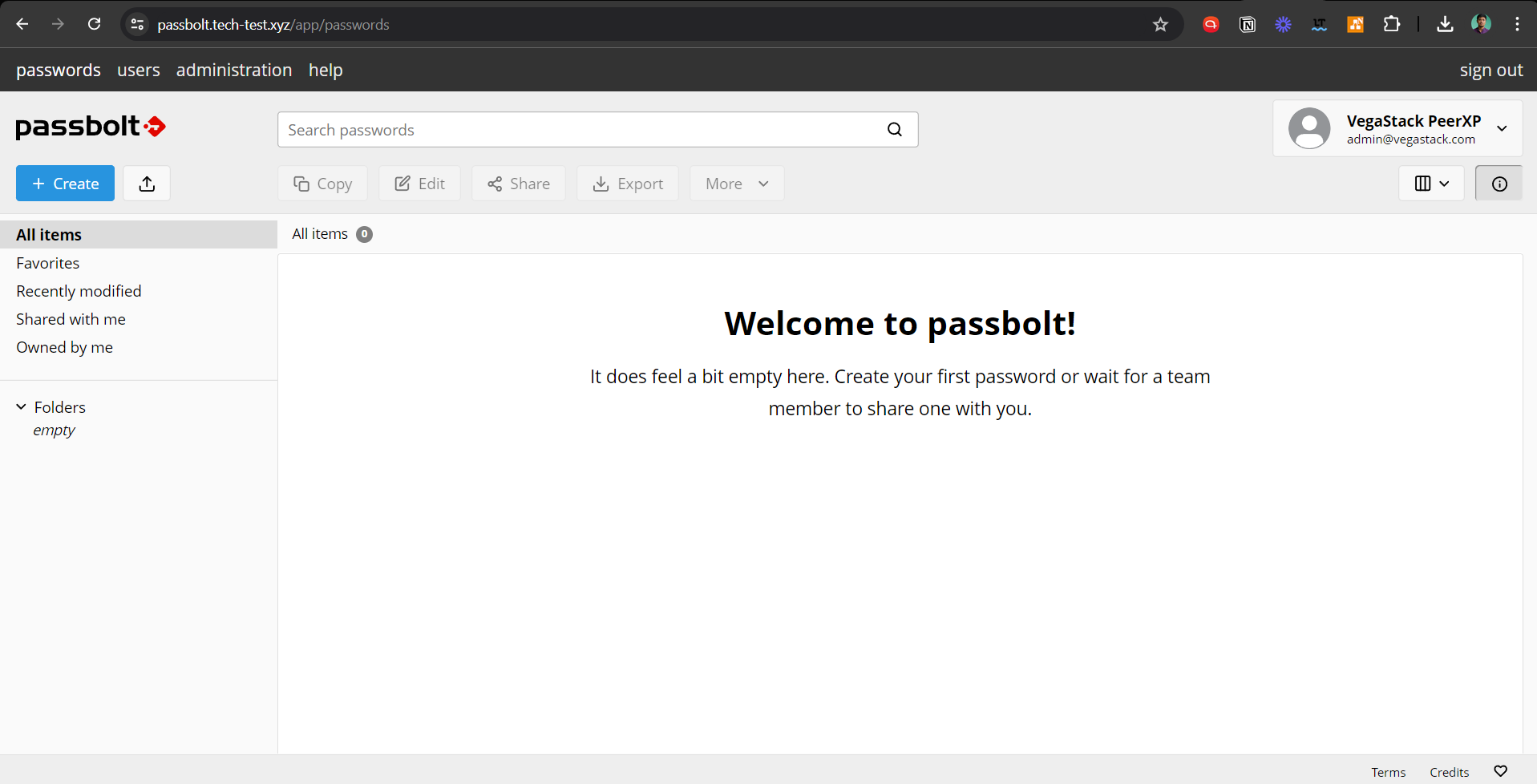This screenshot has height=784, width=1537.
Task: Open the Credits link
Action: [x=1449, y=772]
